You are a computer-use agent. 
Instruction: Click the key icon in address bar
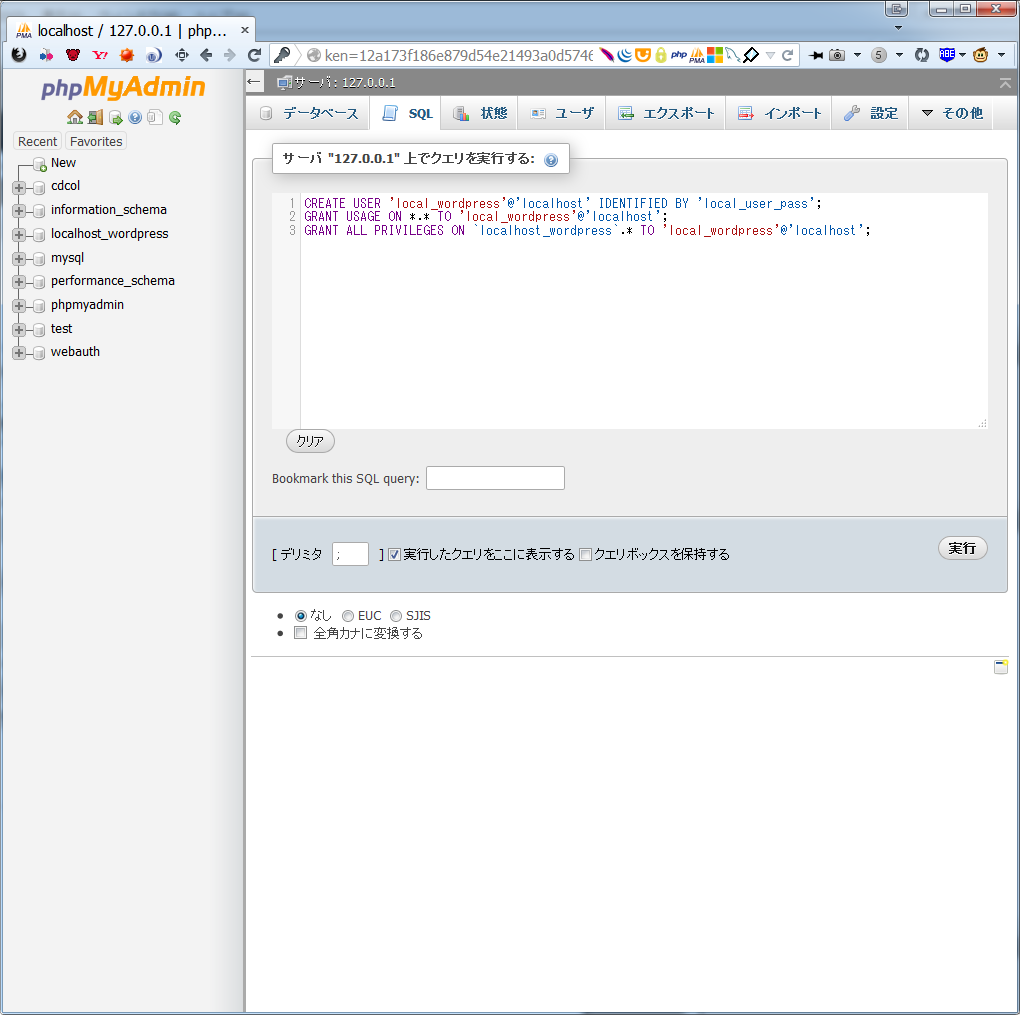coord(282,55)
